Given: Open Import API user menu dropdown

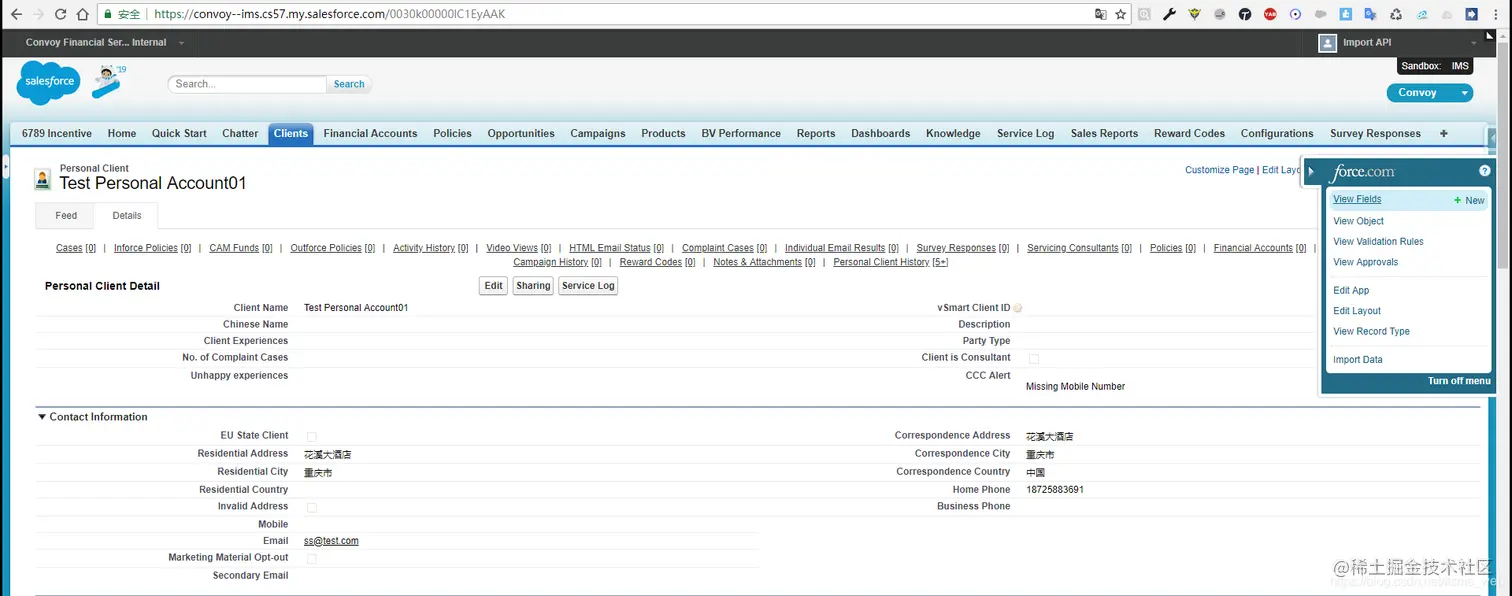Looking at the screenshot, I should point(1474,43).
